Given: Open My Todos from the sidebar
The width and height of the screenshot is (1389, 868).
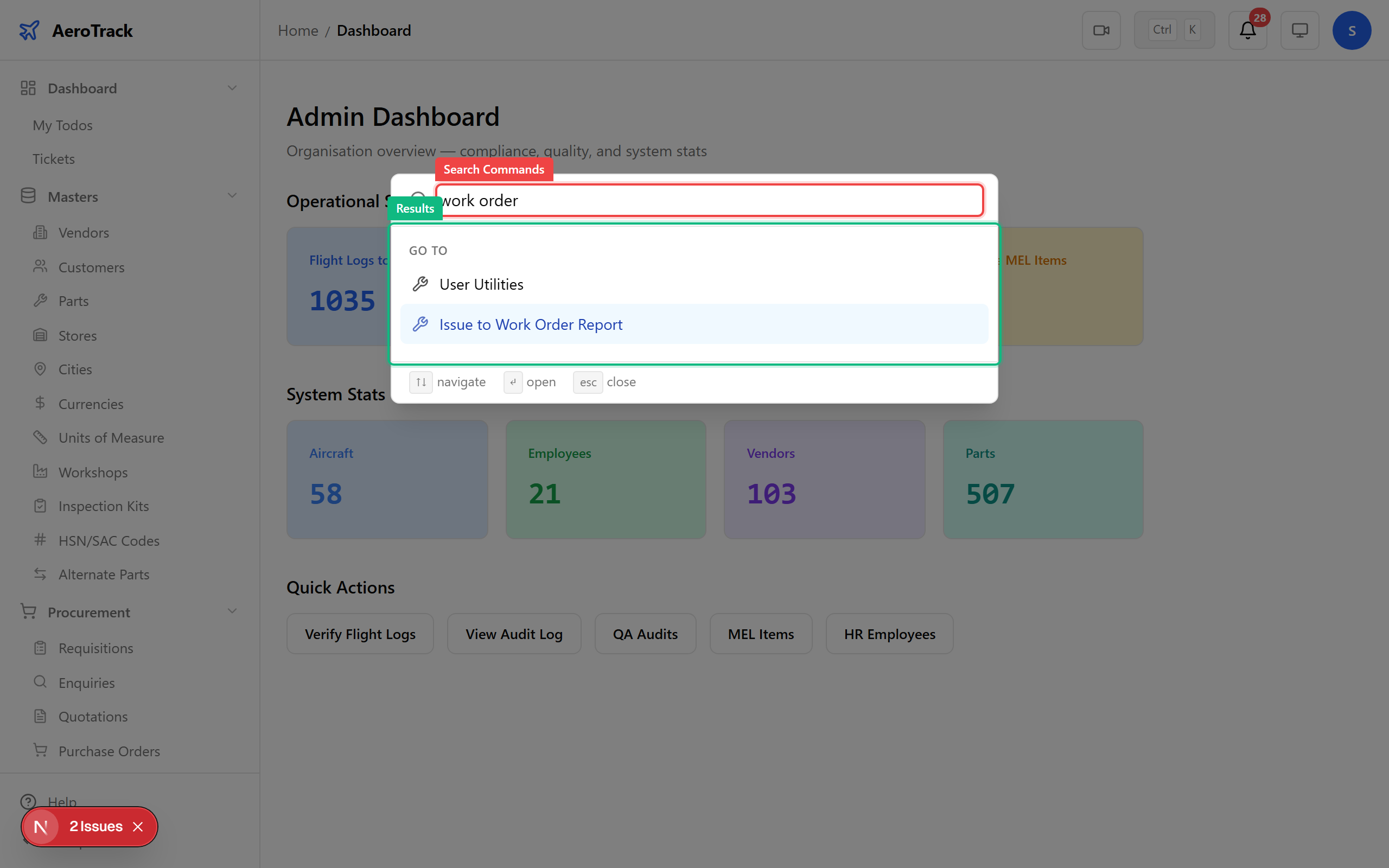Looking at the screenshot, I should (x=62, y=125).
